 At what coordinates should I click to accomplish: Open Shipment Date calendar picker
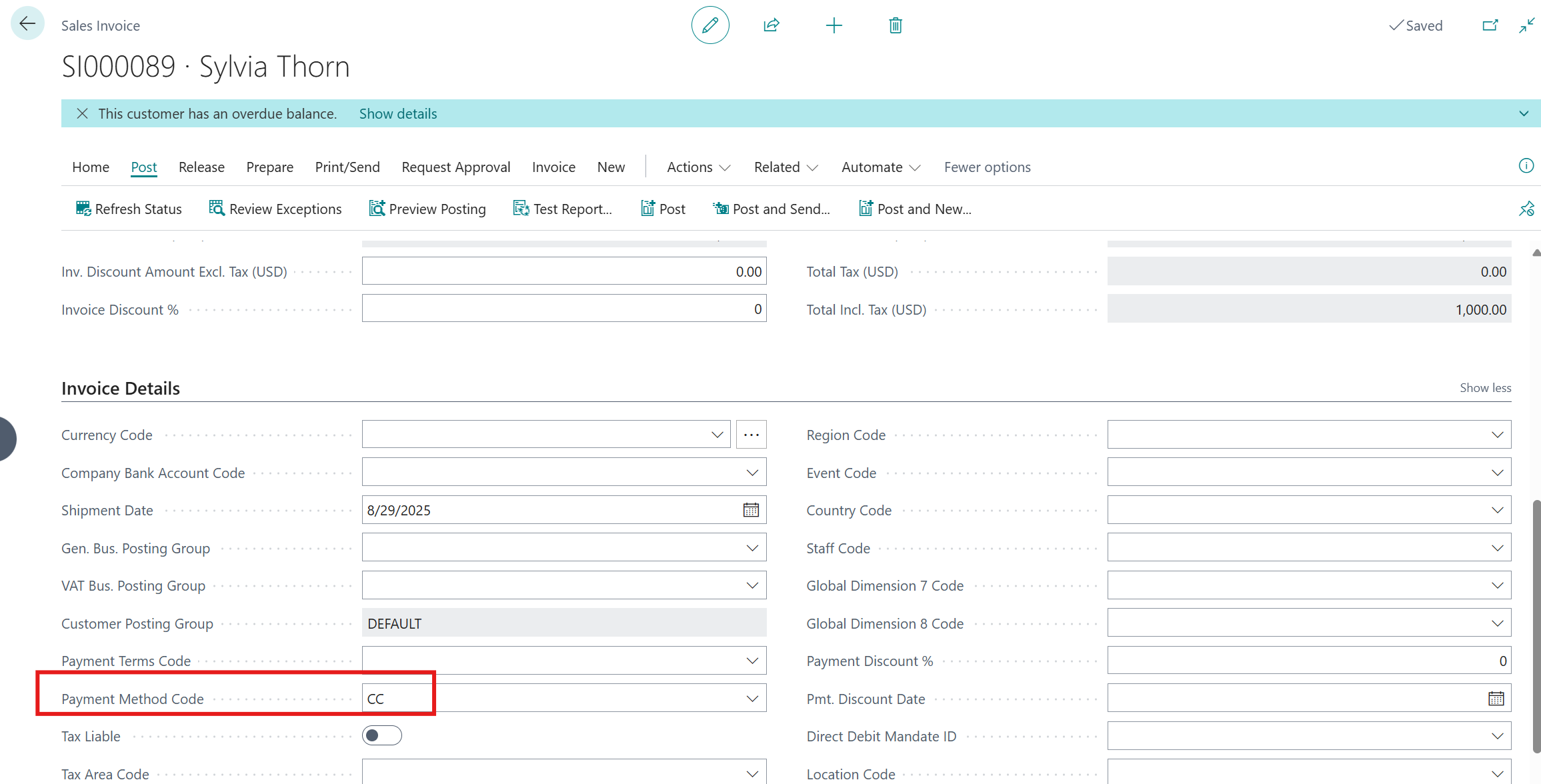pos(751,510)
